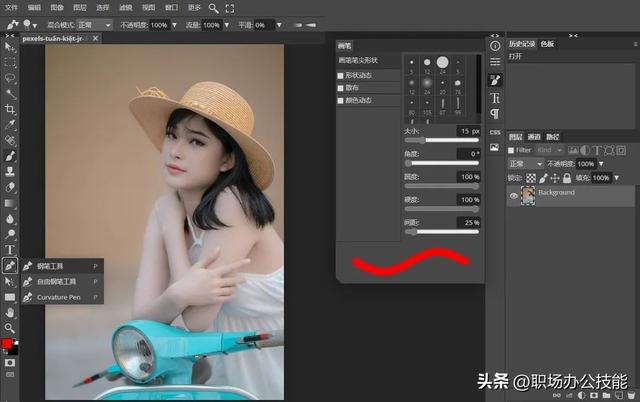Select the Zoom magnifier tool in toolbar

click(10, 328)
